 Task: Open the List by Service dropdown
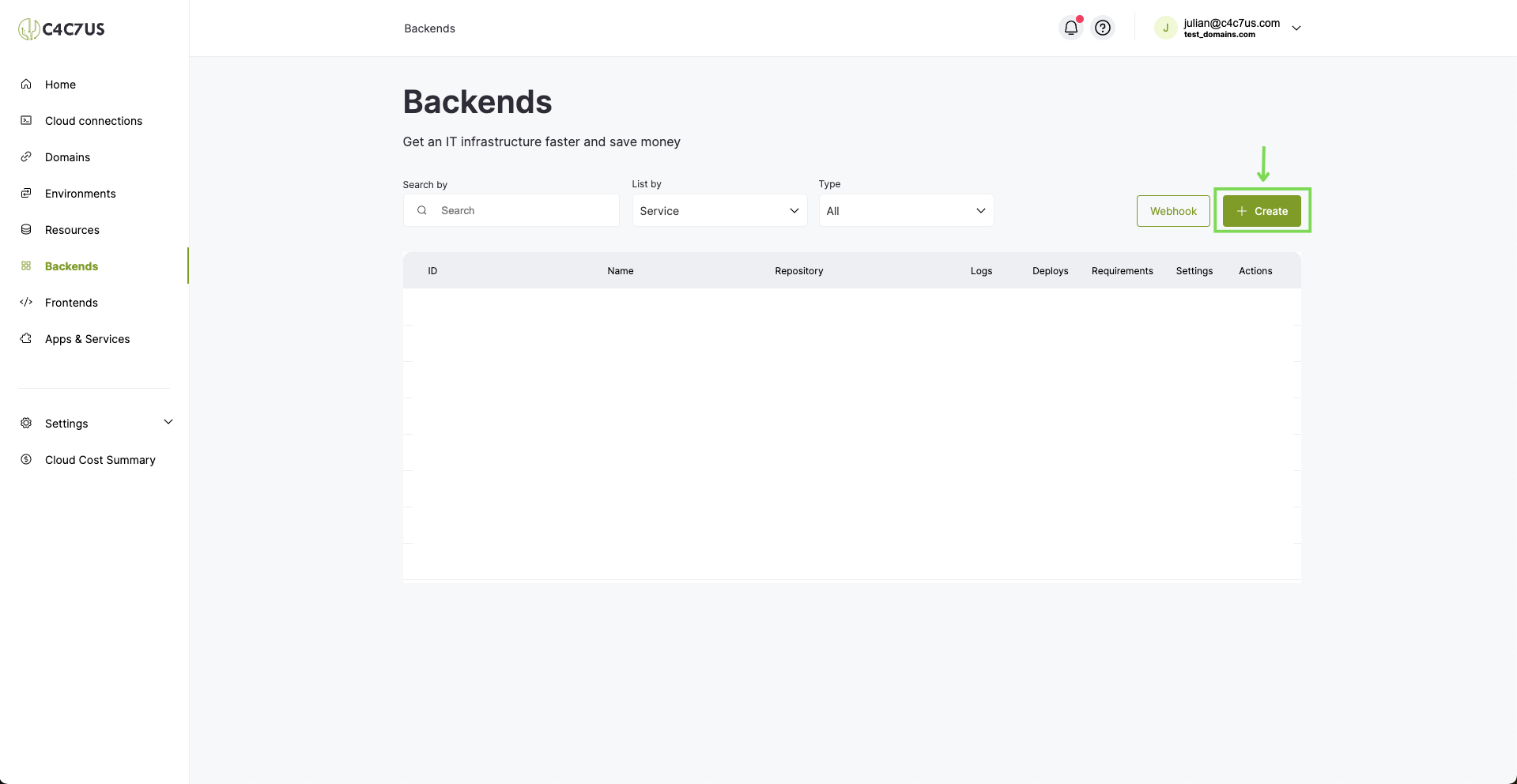(x=719, y=210)
